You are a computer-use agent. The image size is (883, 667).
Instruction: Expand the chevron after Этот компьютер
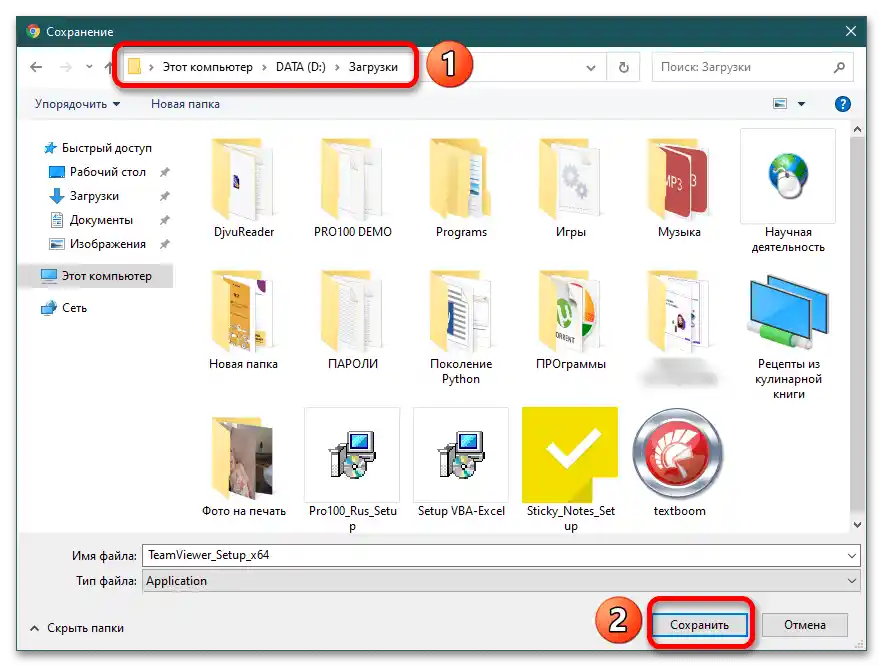[264, 67]
